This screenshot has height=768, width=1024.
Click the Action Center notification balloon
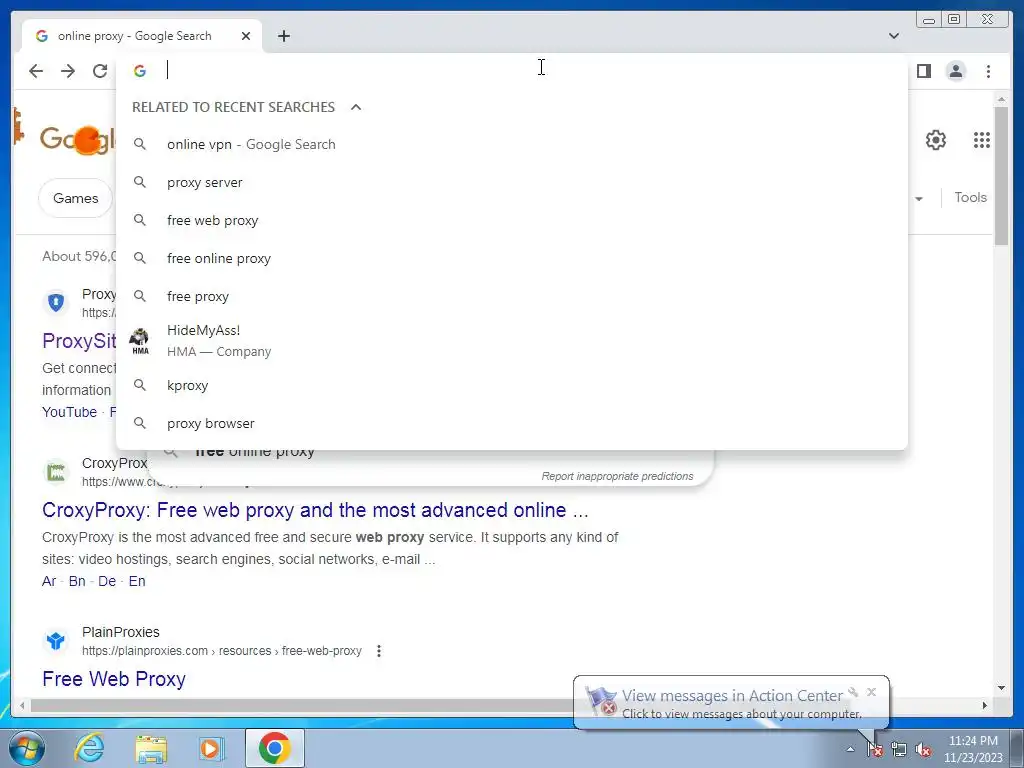[x=731, y=703]
